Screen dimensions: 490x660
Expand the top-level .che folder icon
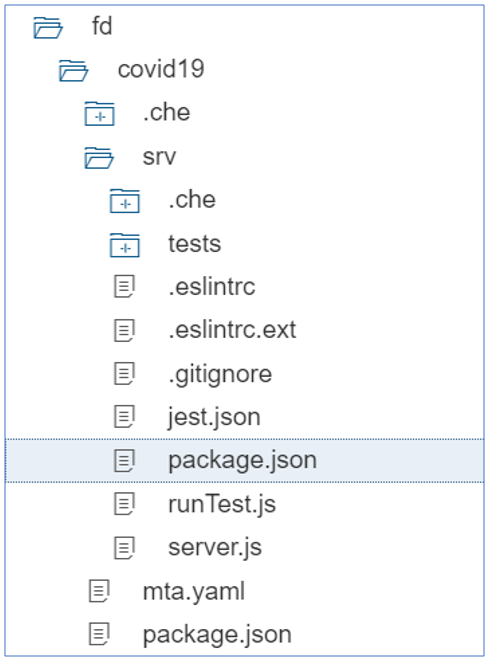99,114
